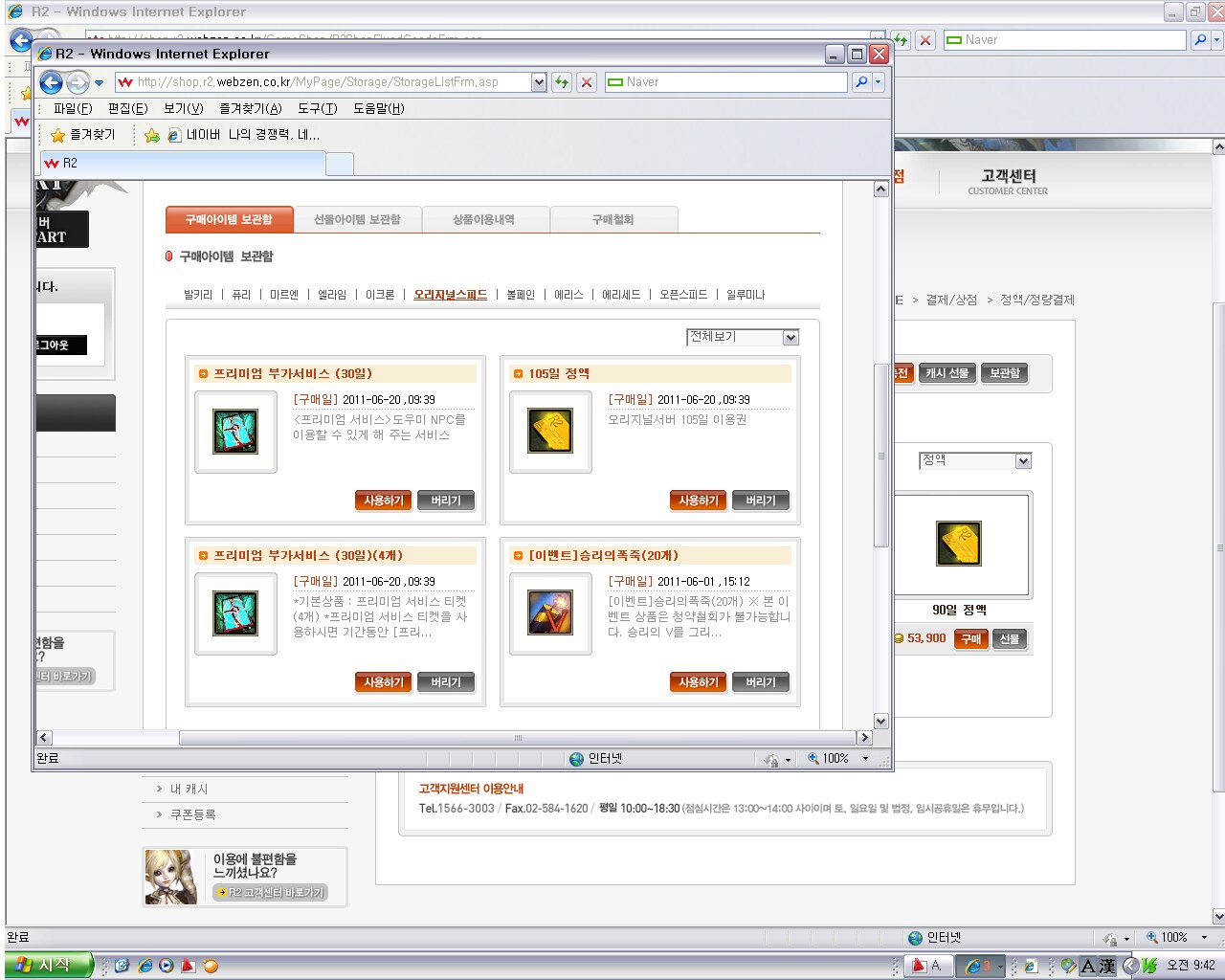Expand the 정액 category dropdown
Screen dimensions: 1225x980
point(1023,461)
